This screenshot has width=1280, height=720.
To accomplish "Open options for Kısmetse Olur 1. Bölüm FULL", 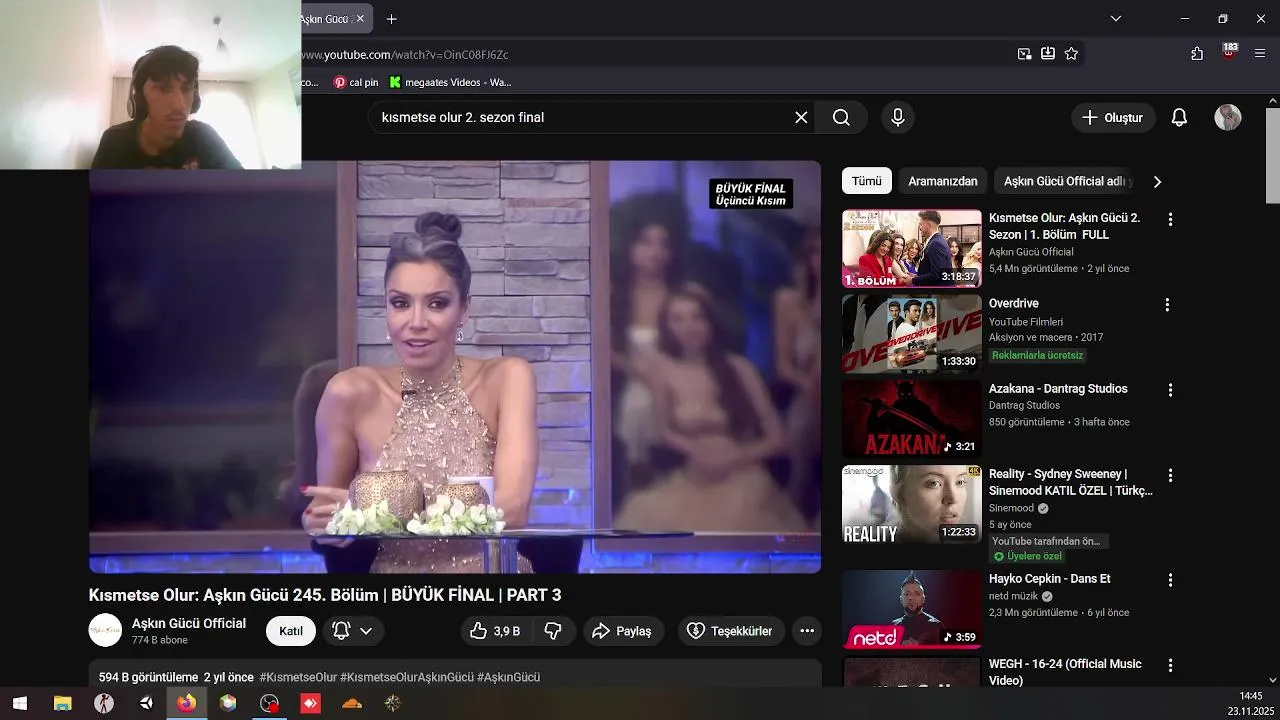I will pos(1169,219).
